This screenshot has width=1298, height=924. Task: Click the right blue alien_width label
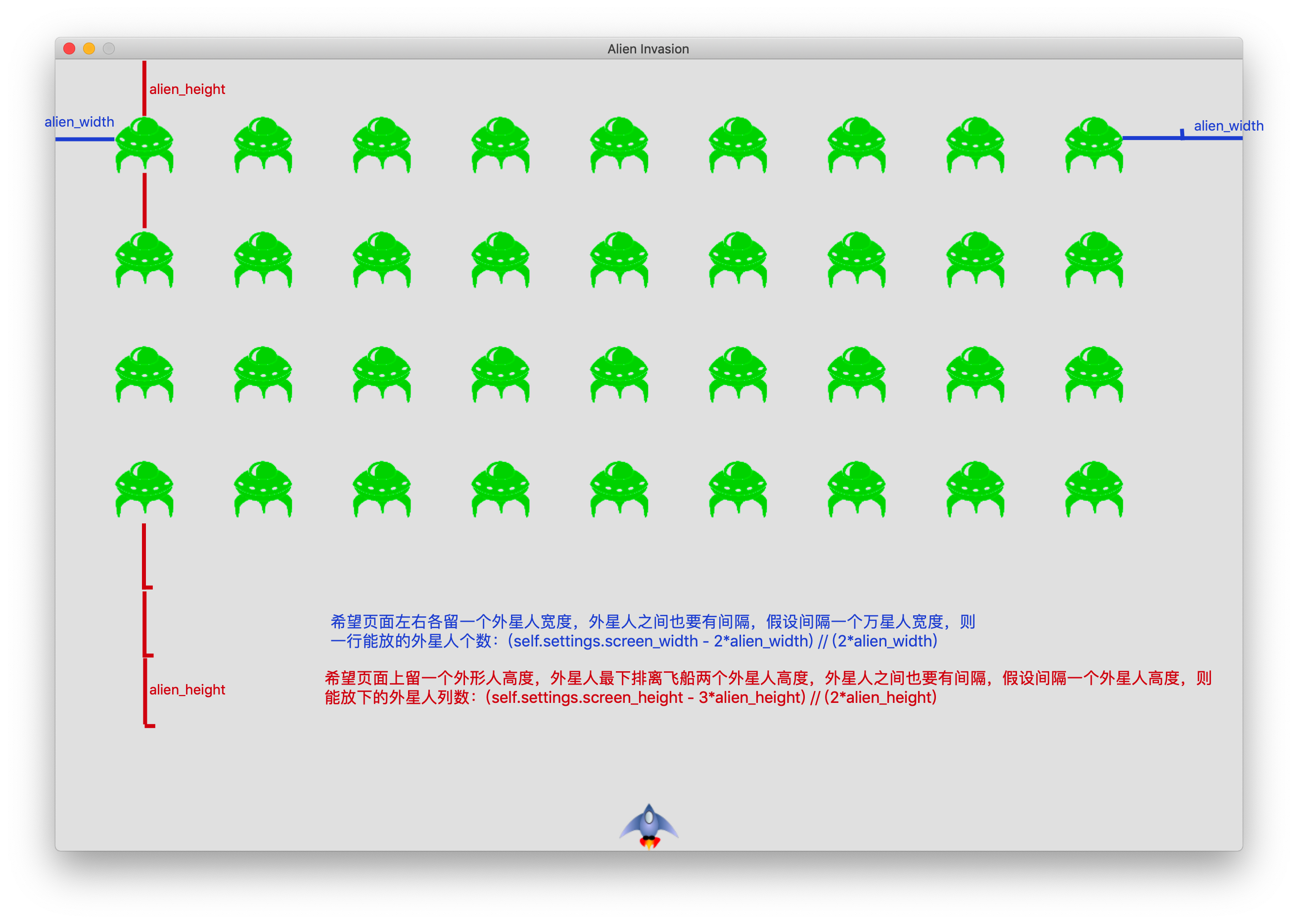pos(1228,126)
